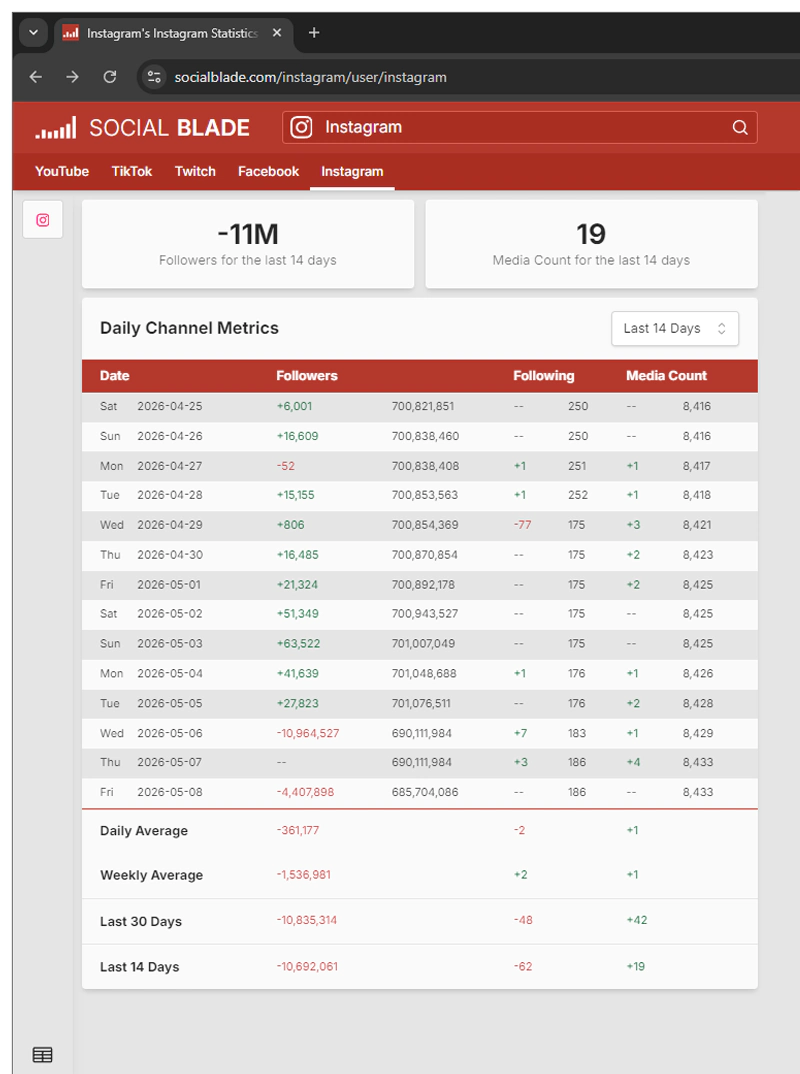Image resolution: width=800 pixels, height=1074 pixels.
Task: Open site information icon in address bar
Action: pyautogui.click(x=154, y=77)
